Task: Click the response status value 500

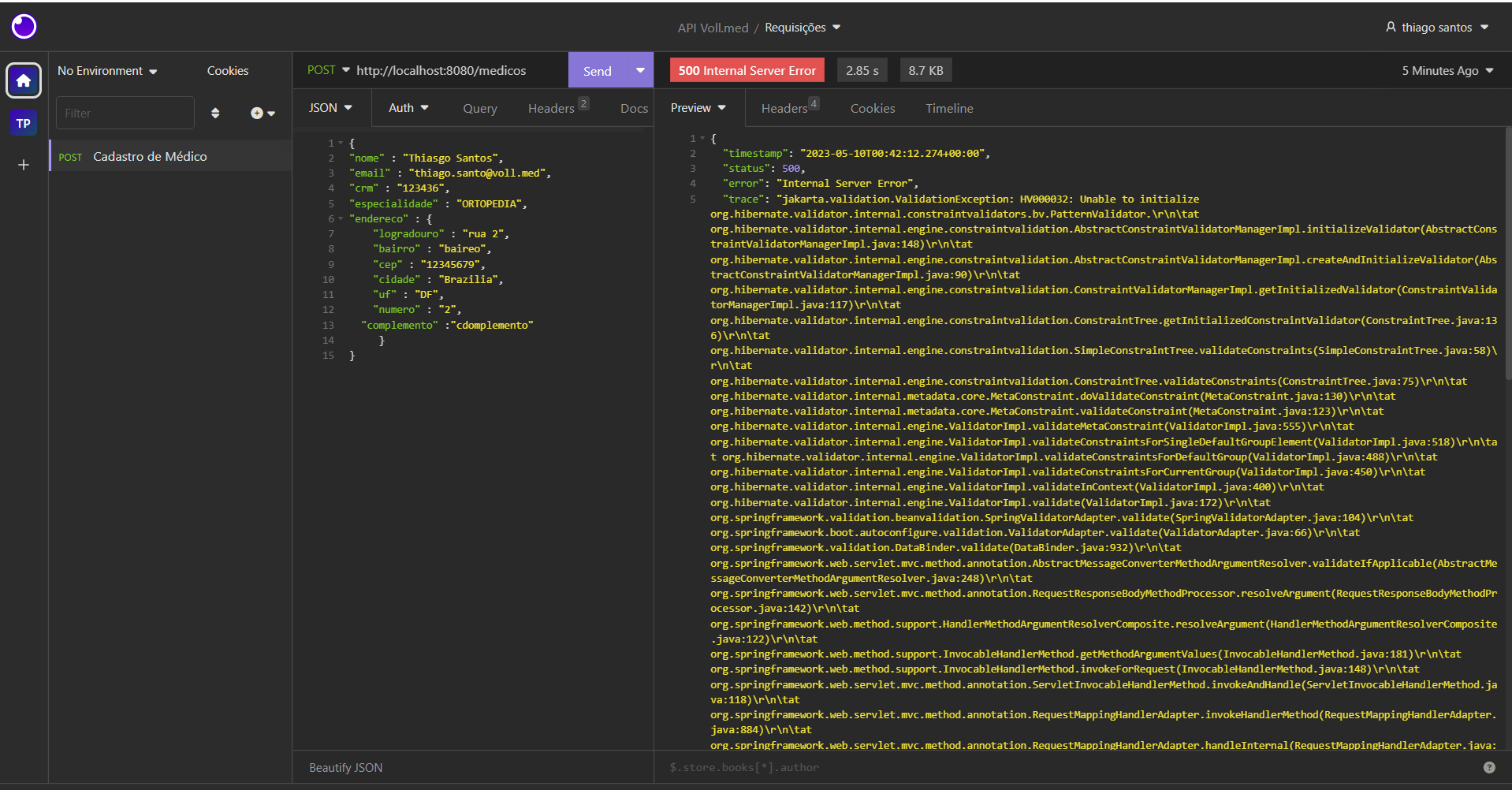Action: pos(791,168)
